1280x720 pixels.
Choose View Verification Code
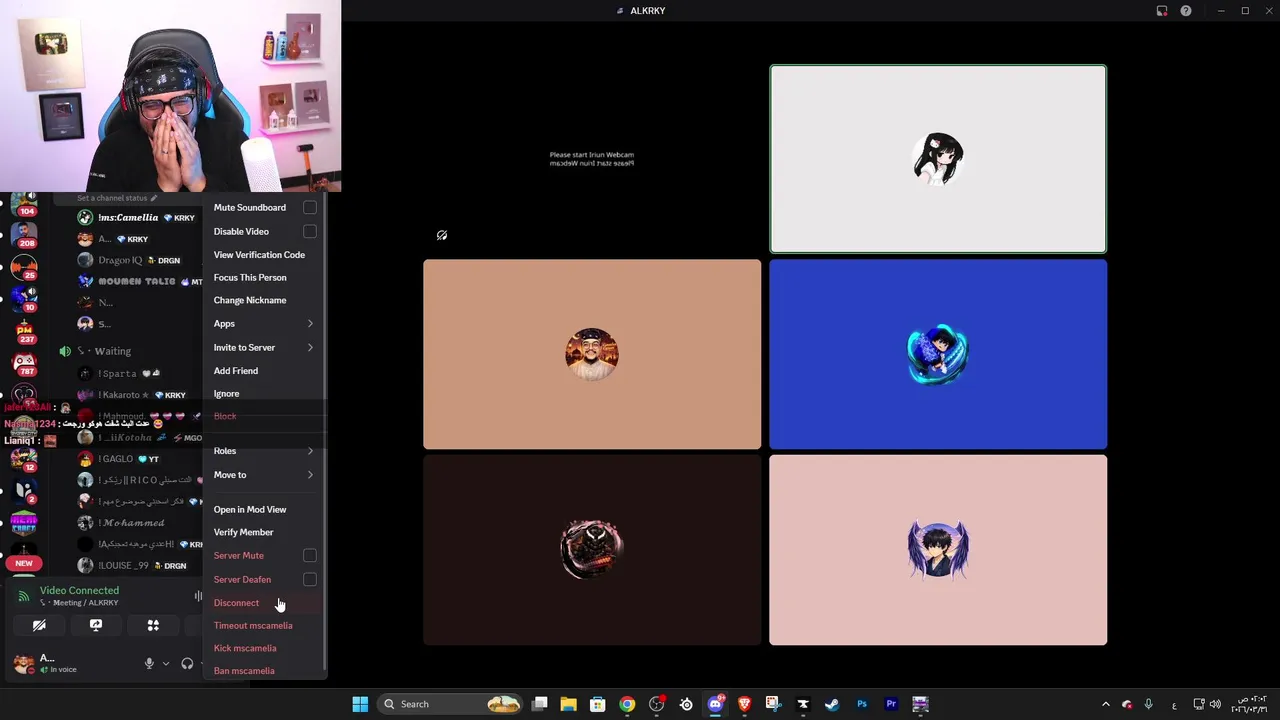click(x=259, y=255)
